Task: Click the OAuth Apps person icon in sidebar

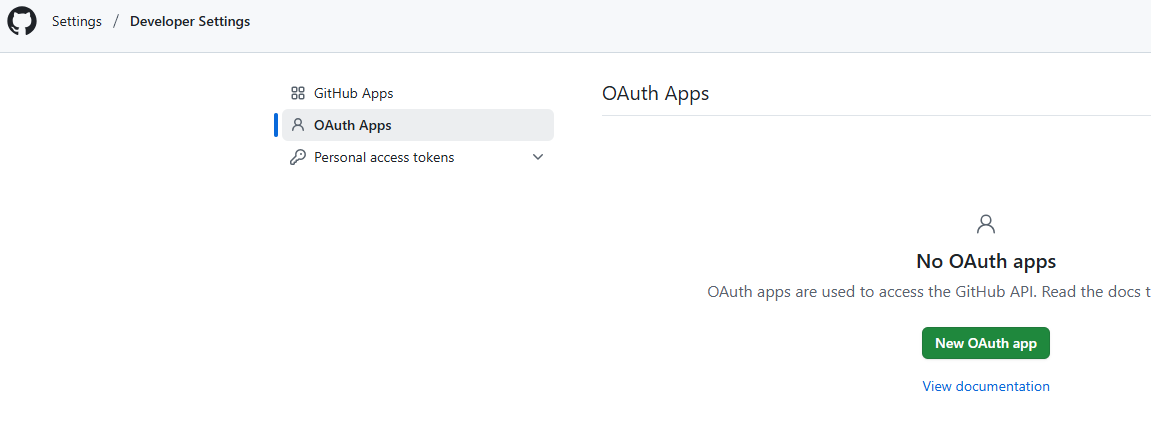Action: (x=298, y=125)
